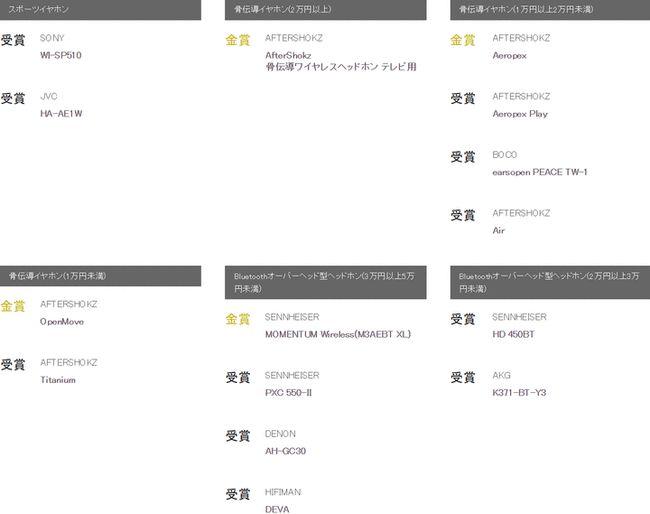Select the AfterShokz Titanium product
The image size is (650, 514).
coord(58,380)
